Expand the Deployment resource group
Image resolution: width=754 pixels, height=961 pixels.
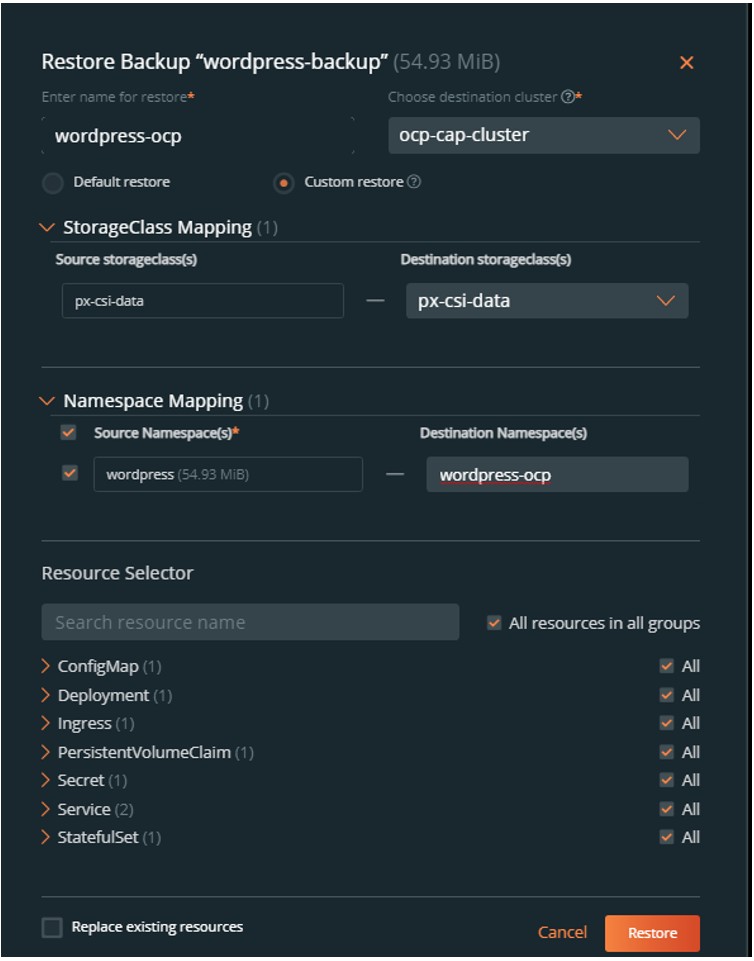click(x=45, y=695)
